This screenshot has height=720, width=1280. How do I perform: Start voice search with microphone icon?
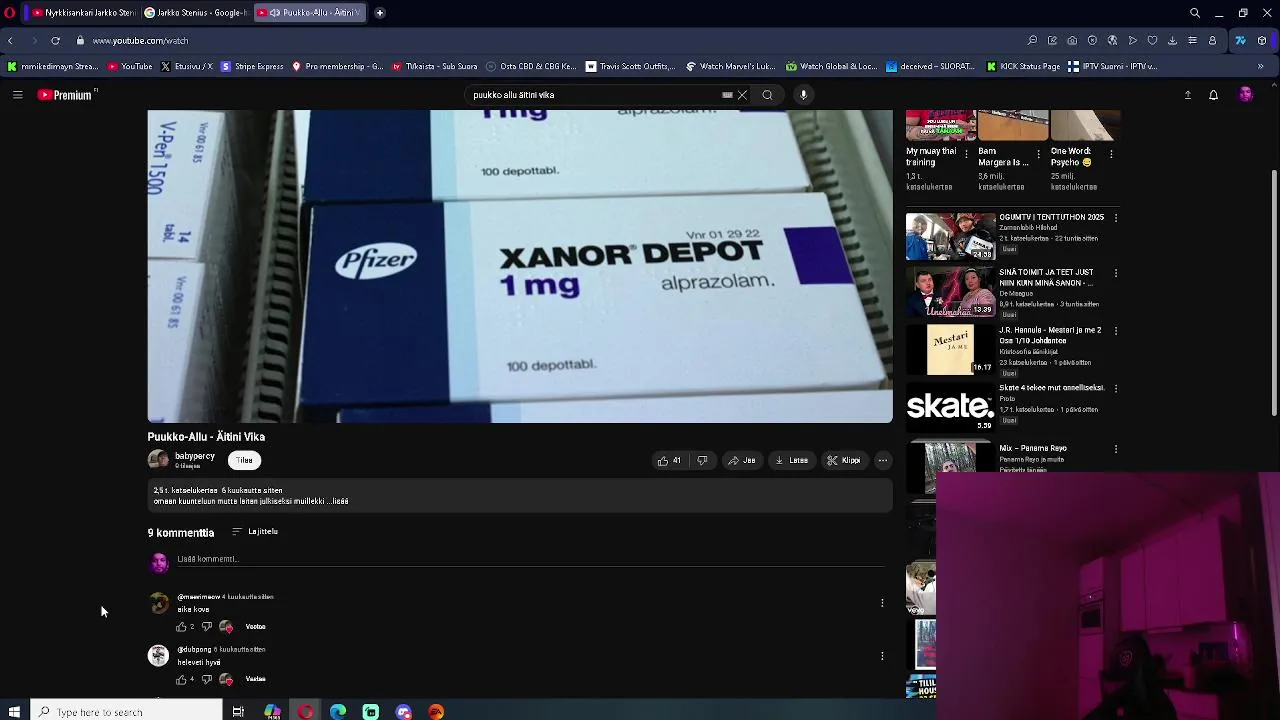tap(803, 95)
